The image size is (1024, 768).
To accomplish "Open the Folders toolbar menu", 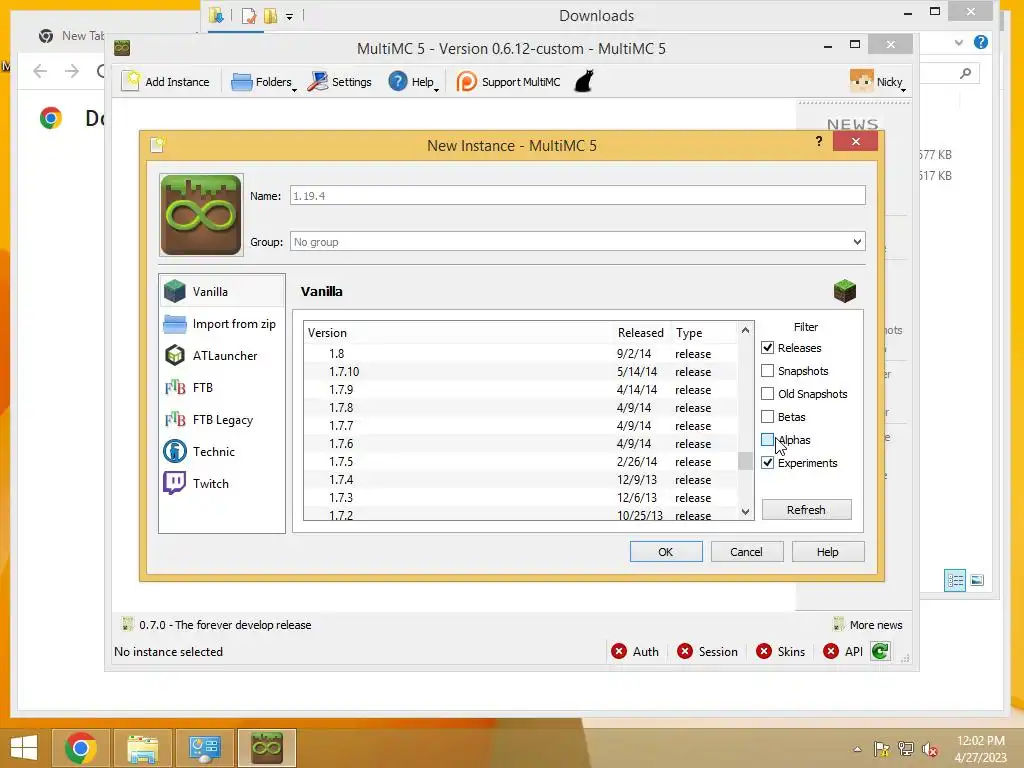I will click(x=263, y=82).
